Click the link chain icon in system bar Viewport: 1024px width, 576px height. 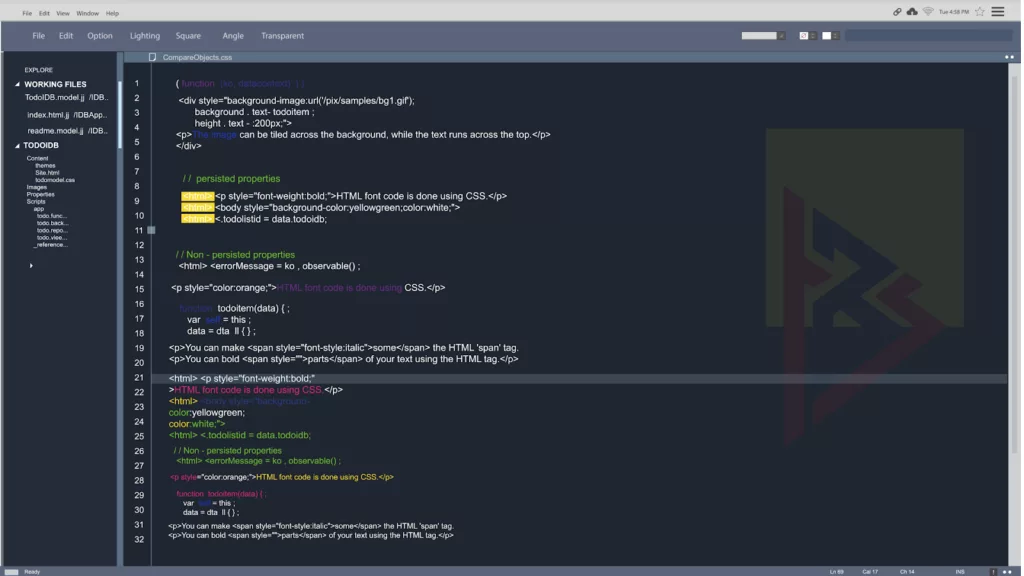(x=897, y=12)
